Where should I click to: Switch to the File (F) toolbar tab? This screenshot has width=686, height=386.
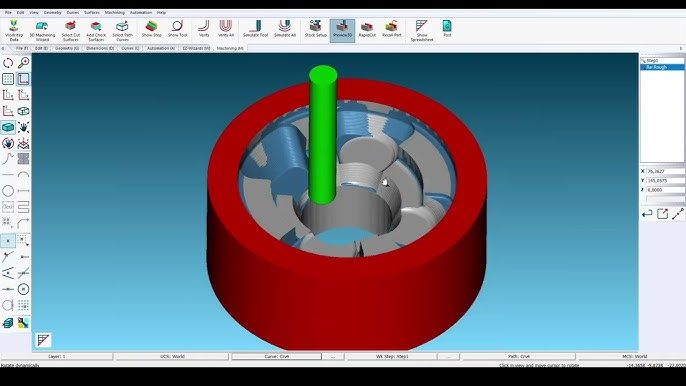(x=22, y=48)
